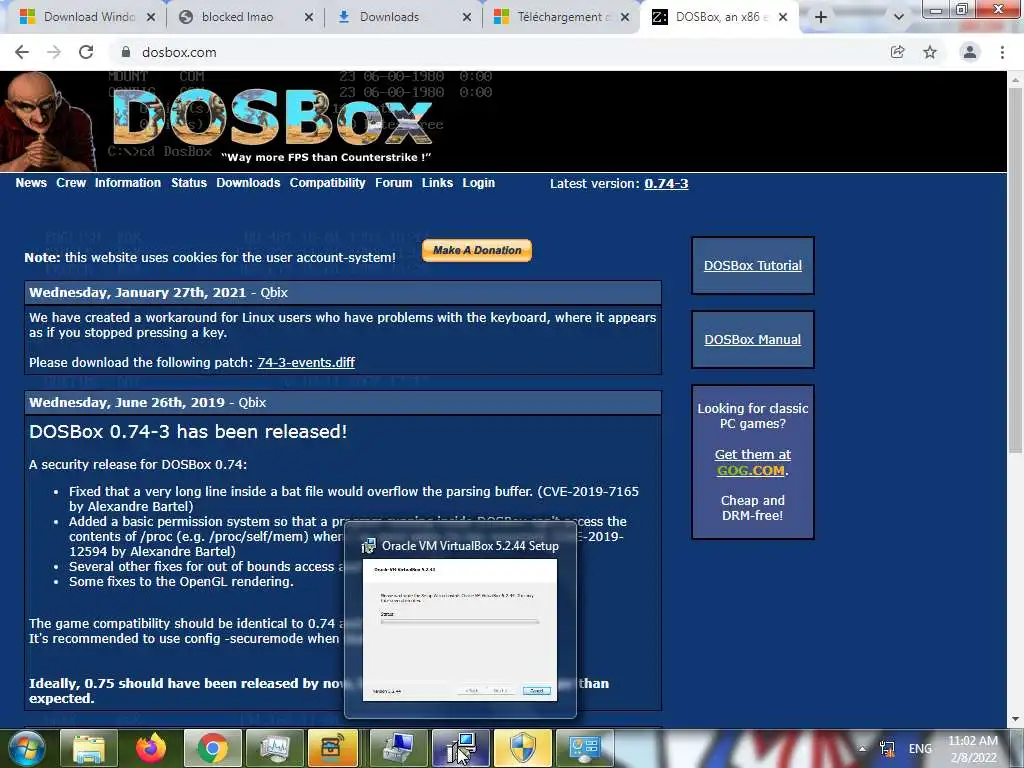
Task: Click the computer with printer taskbar icon
Action: 398,748
